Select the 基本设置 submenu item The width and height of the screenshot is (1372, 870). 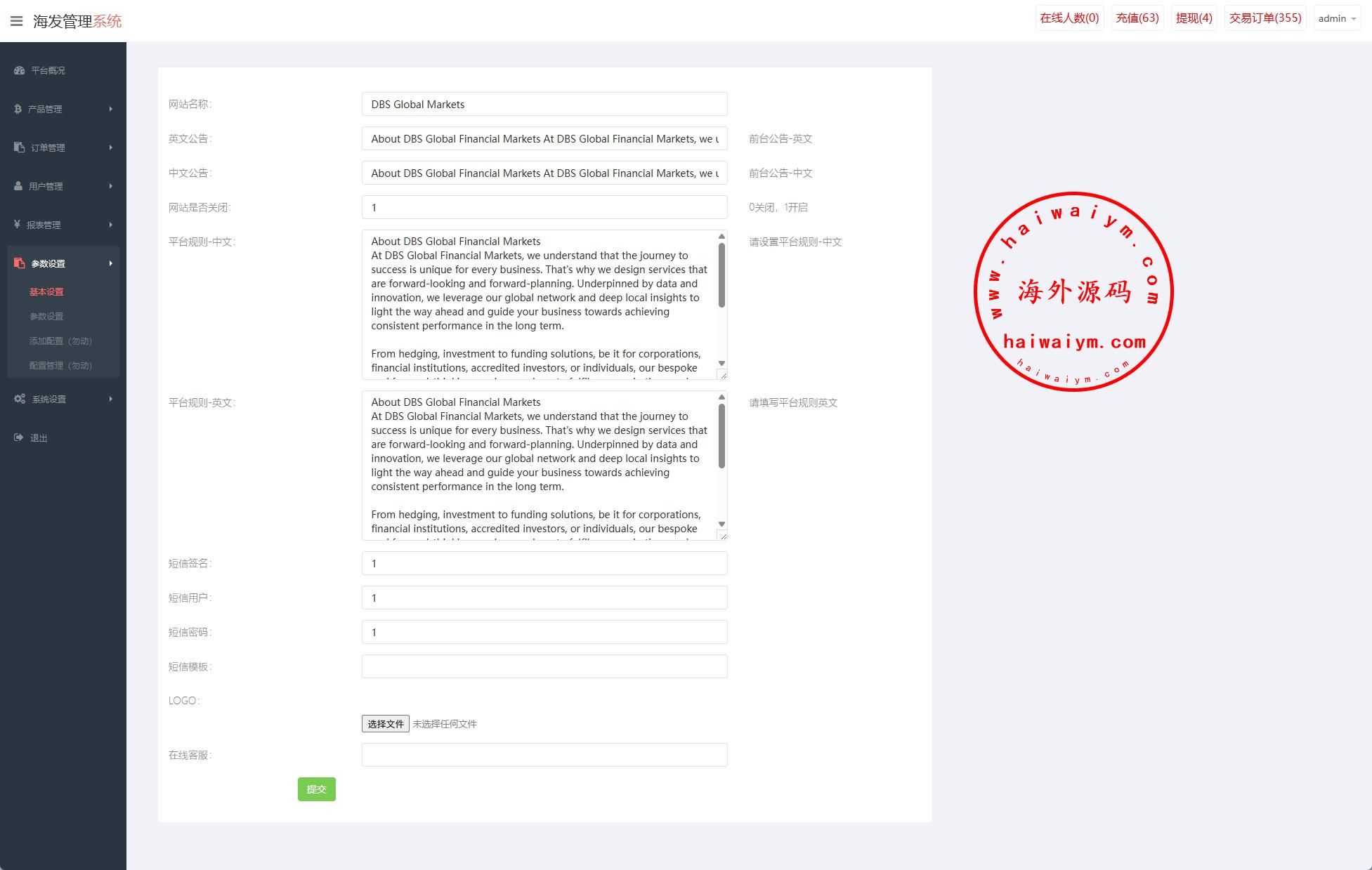click(x=46, y=291)
